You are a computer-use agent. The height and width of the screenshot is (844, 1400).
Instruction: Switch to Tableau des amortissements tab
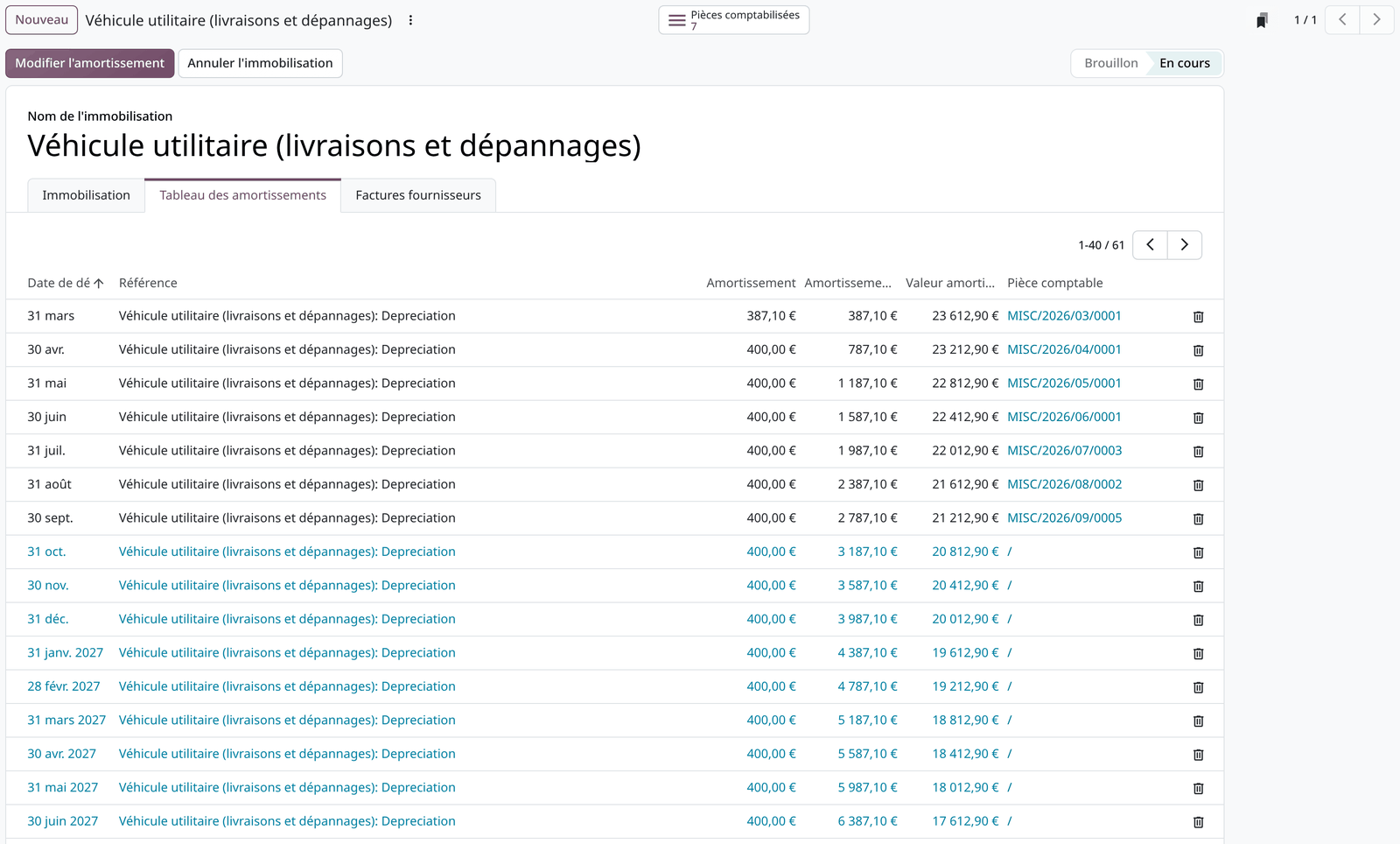tap(242, 195)
